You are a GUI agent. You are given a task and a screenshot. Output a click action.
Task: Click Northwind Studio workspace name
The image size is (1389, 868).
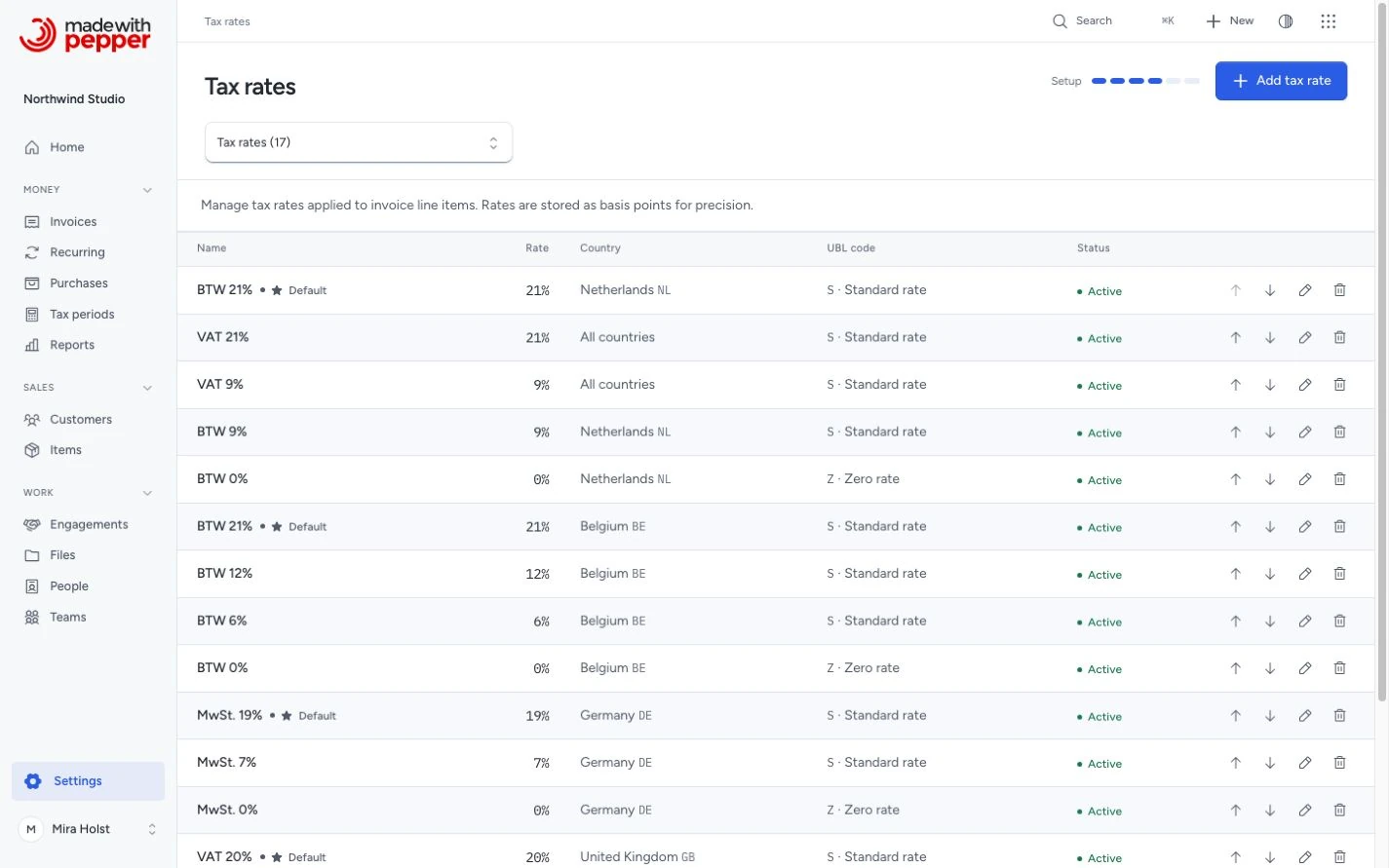point(74,99)
